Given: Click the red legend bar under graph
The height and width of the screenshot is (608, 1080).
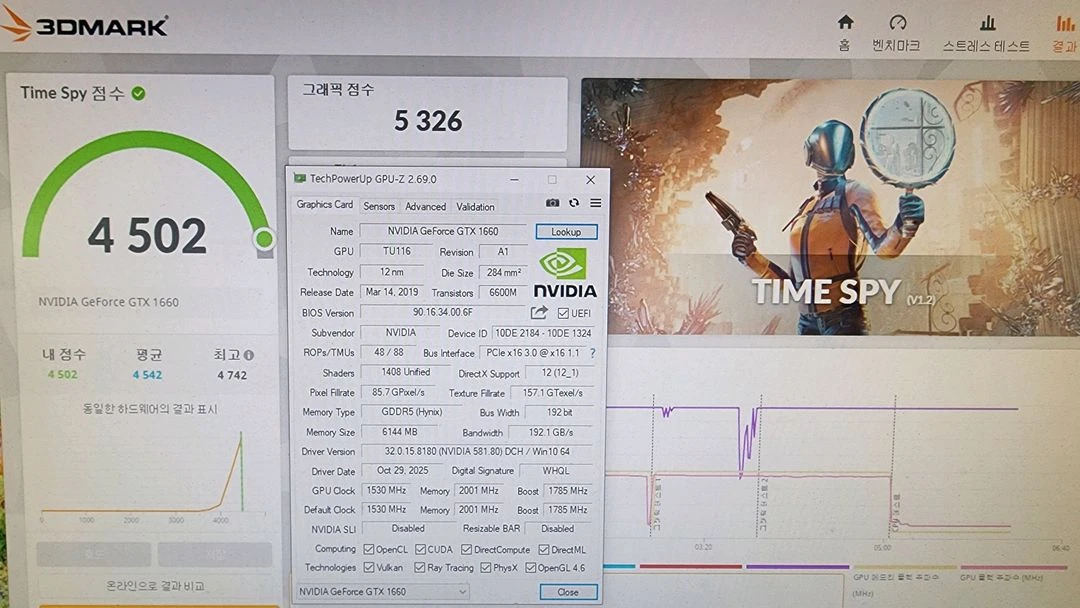Looking at the screenshot, I should pos(691,567).
